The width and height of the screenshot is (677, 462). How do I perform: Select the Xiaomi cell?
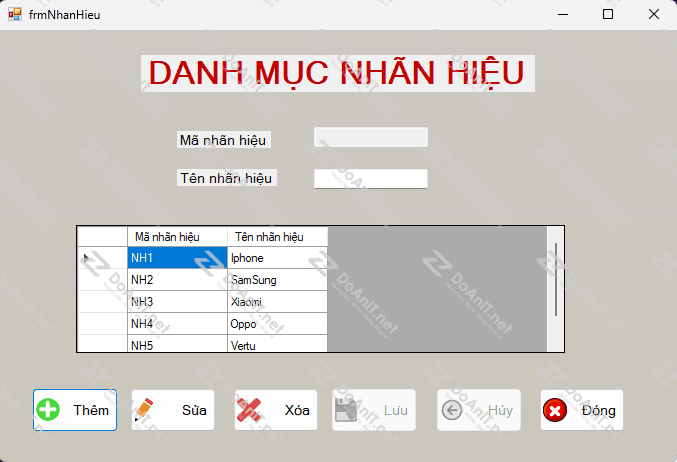click(278, 302)
